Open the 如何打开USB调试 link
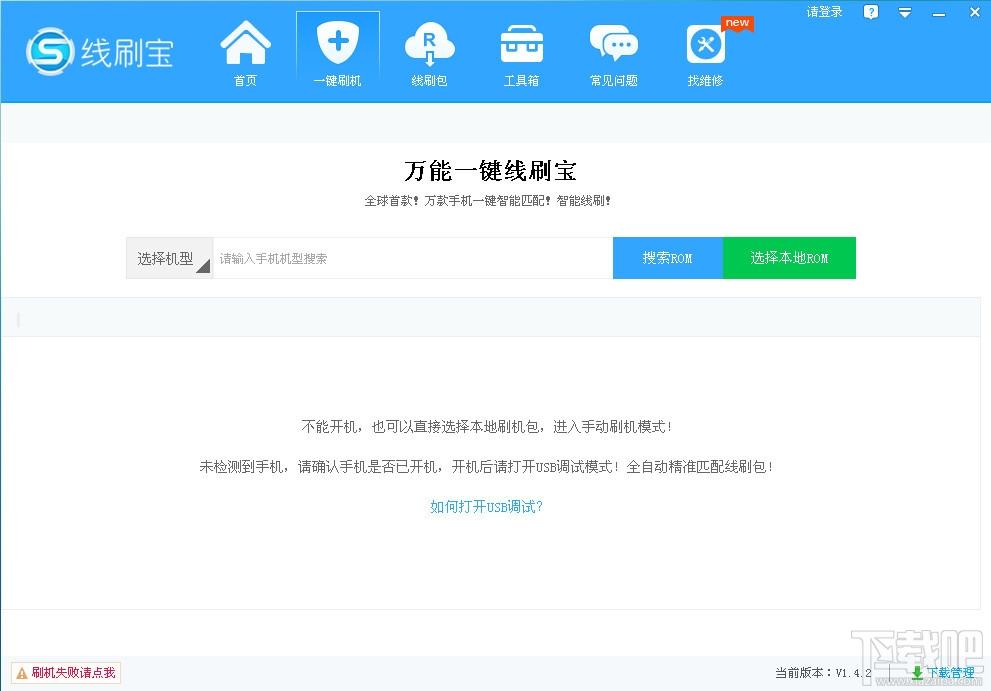991x691 pixels. 486,506
